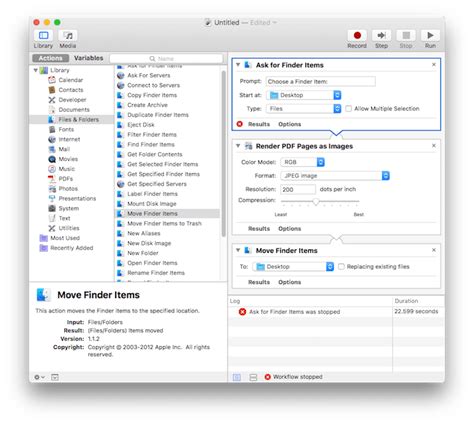
Task: Select Music category in Library
Action: (x=67, y=169)
